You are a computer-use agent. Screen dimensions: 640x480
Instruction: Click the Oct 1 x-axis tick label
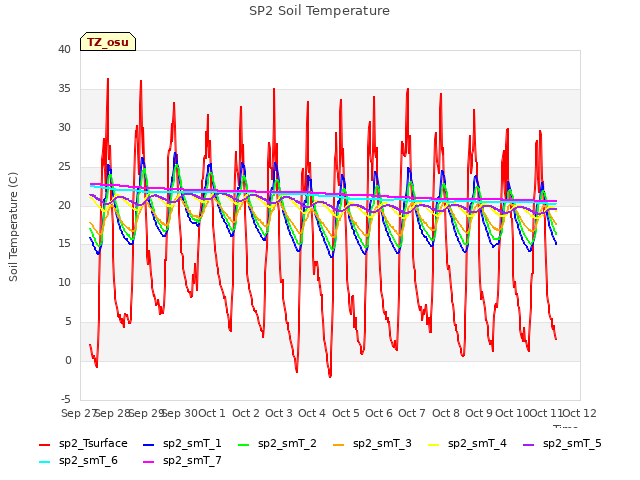click(x=212, y=413)
